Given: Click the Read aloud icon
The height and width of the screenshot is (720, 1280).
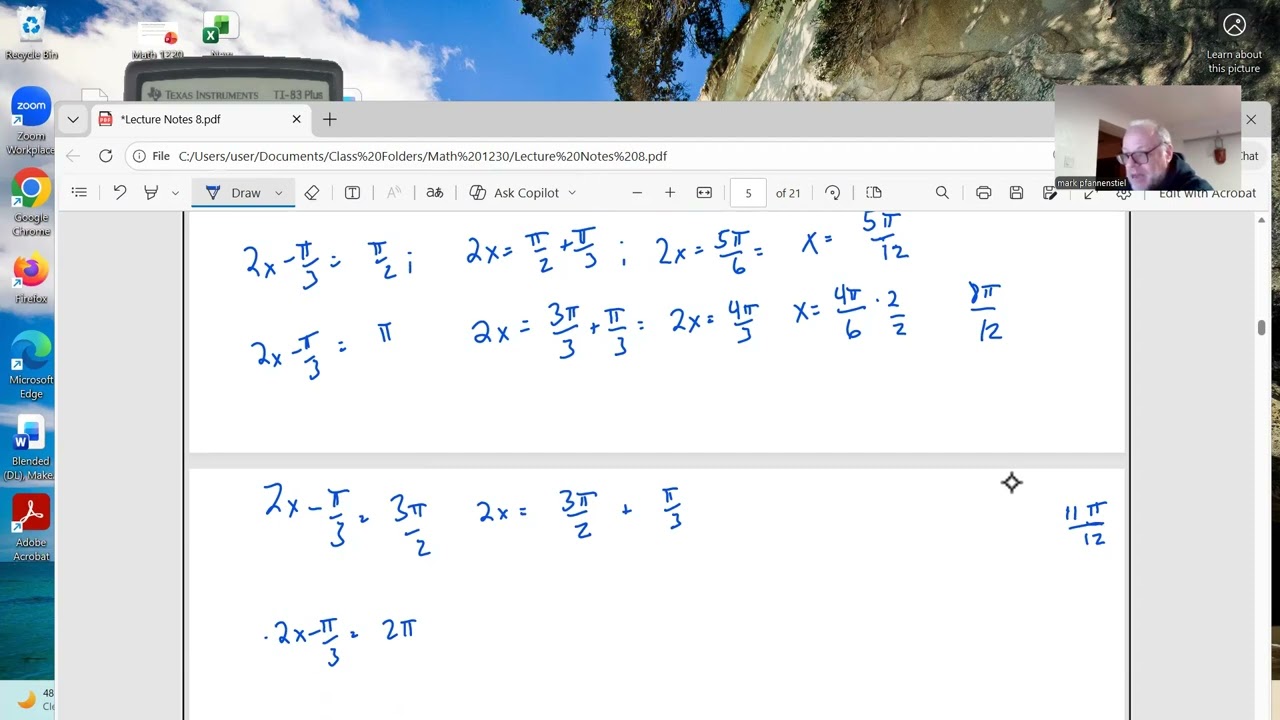Looking at the screenshot, I should point(394,193).
